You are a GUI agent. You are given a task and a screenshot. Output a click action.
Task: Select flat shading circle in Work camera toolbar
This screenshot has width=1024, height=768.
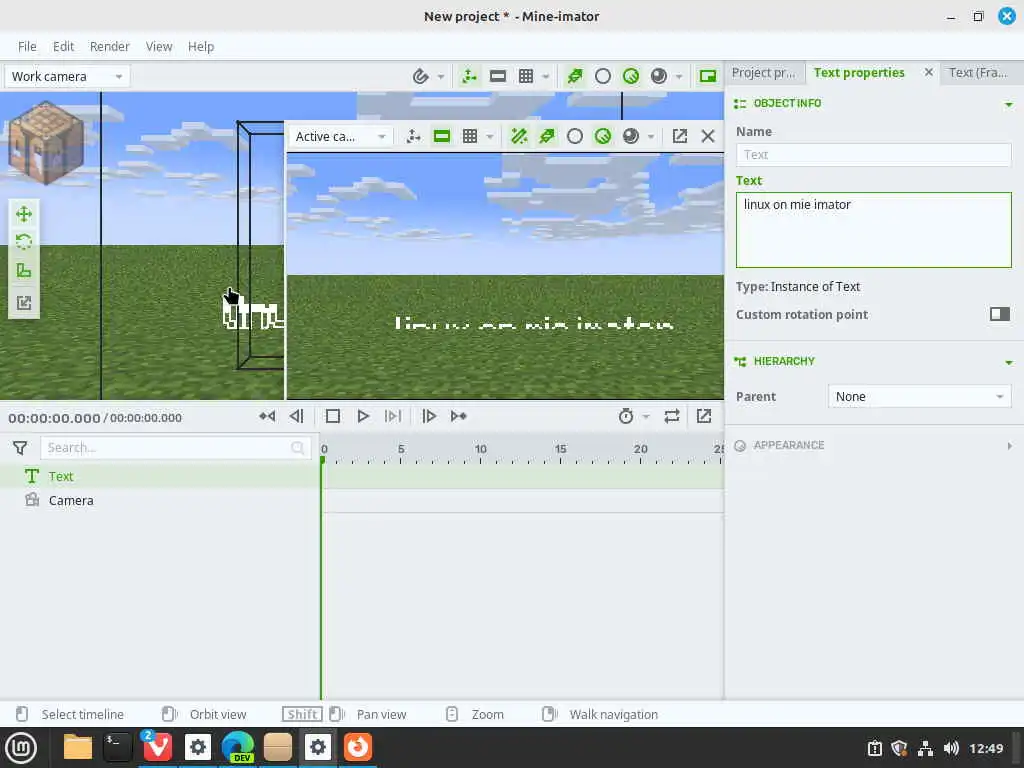tap(603, 76)
